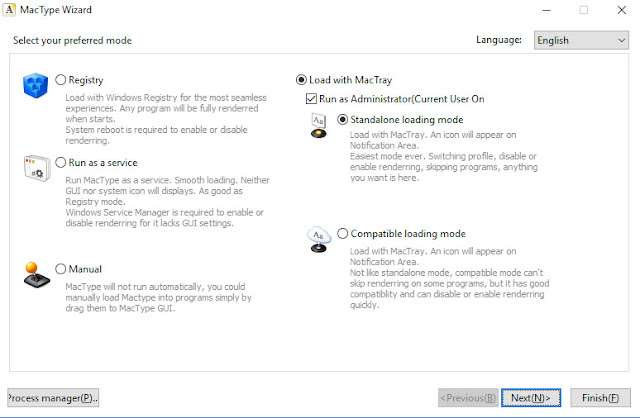Minimize the MacType Wizard window
This screenshot has width=640, height=418.
point(547,10)
